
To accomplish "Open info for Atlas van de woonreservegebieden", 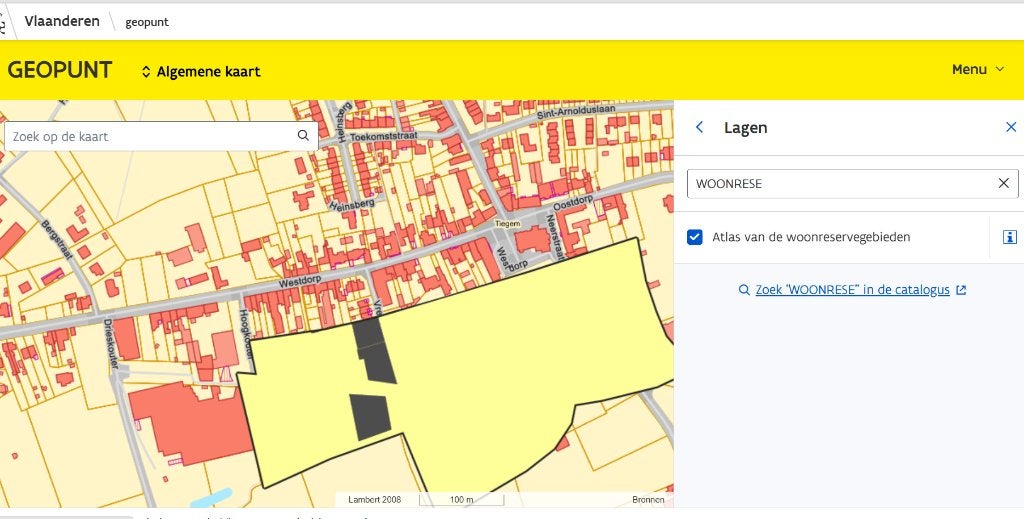I will [x=1010, y=237].
